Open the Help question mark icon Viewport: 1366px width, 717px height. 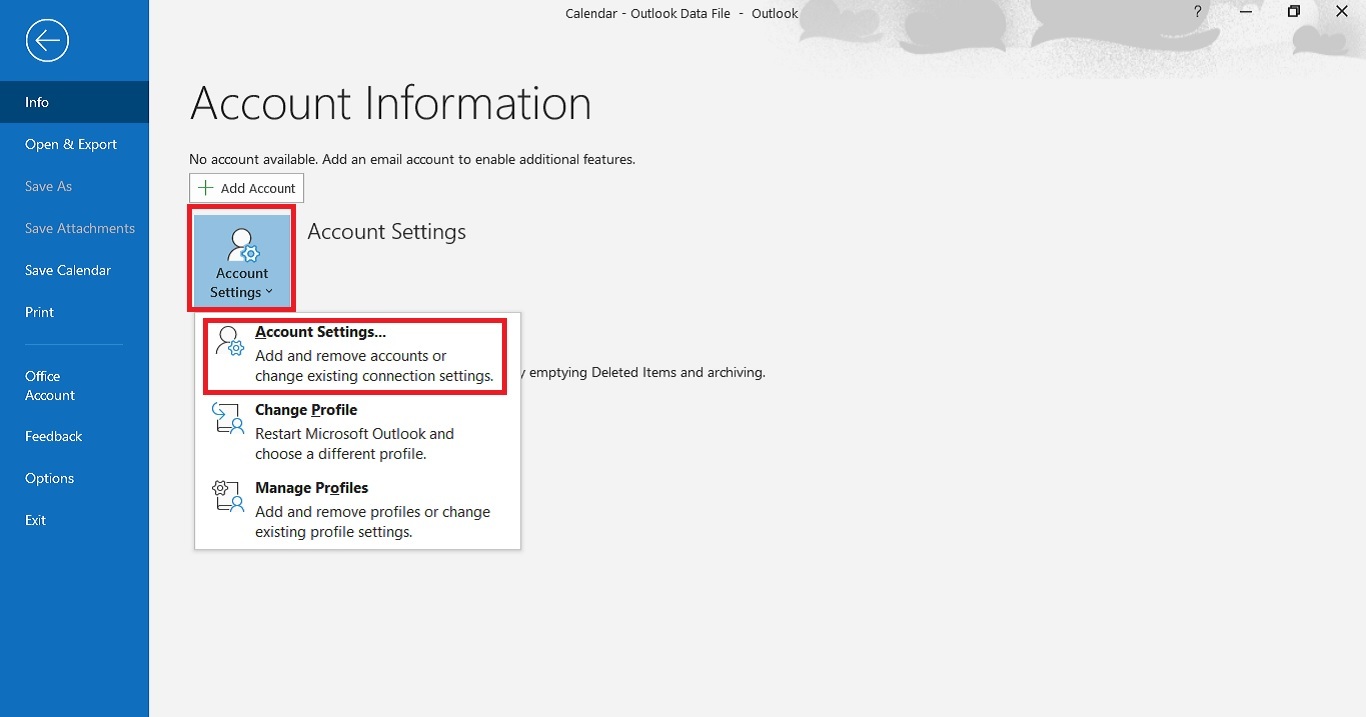(x=1198, y=11)
